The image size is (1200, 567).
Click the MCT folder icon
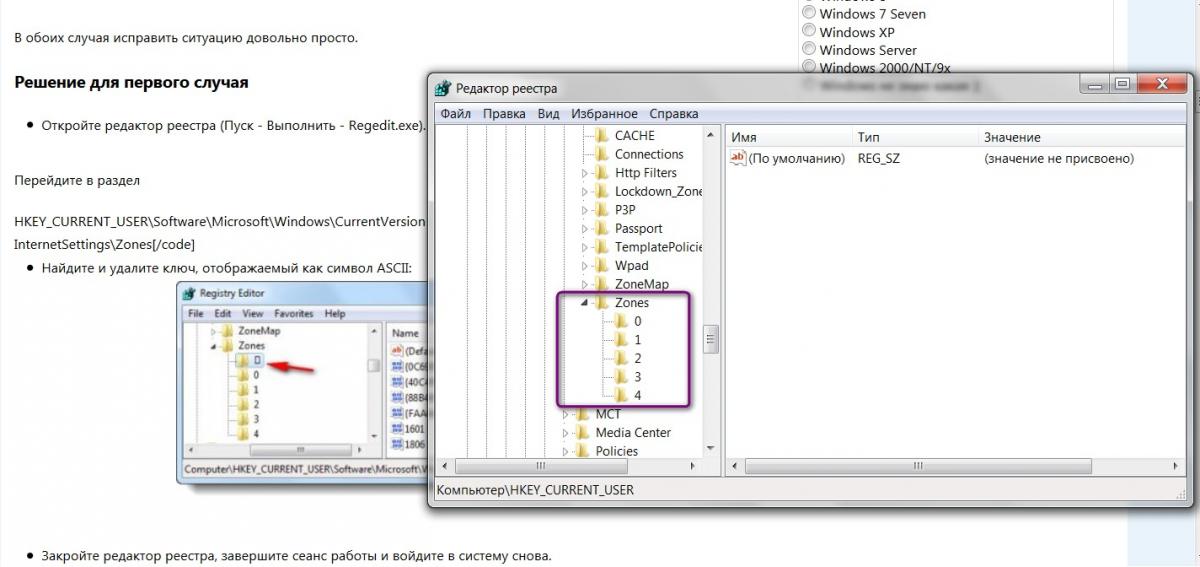pos(582,414)
